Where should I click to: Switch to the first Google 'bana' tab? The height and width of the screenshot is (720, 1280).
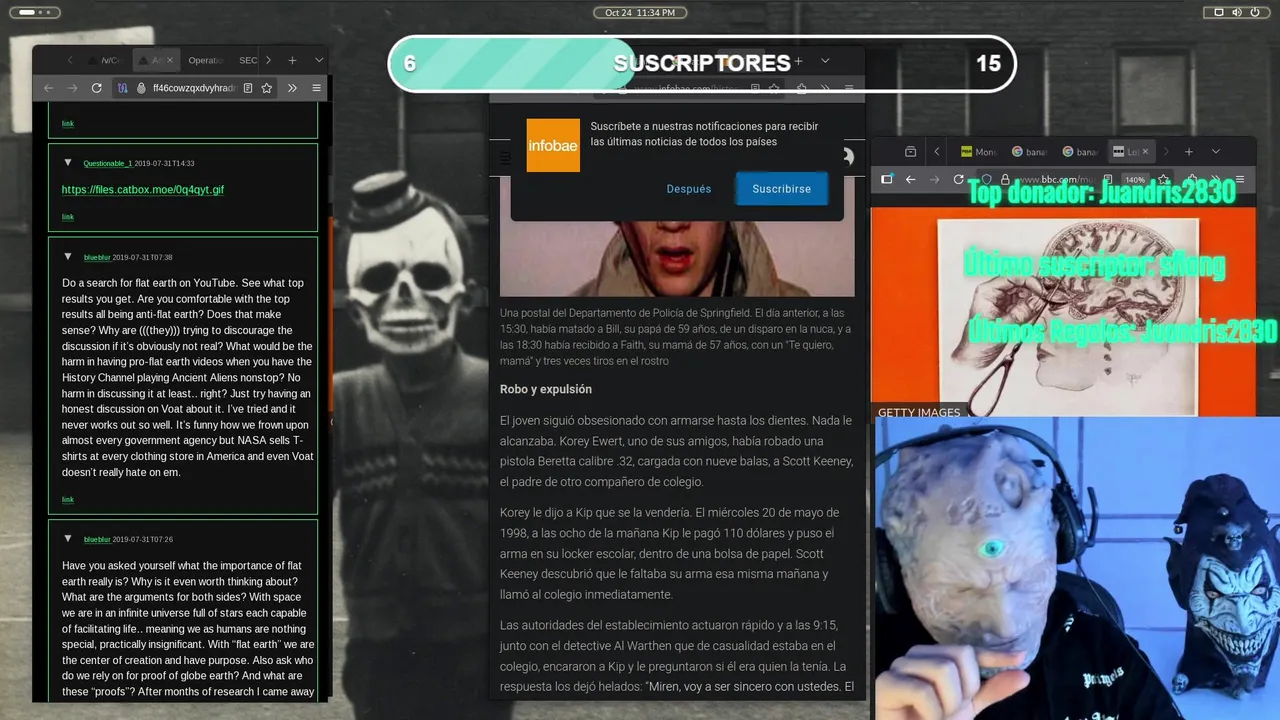[x=1029, y=152]
